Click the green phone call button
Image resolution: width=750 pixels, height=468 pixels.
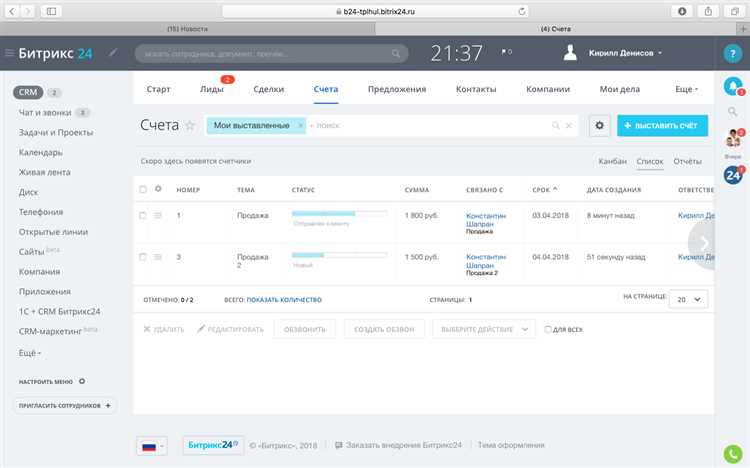pyautogui.click(x=733, y=454)
